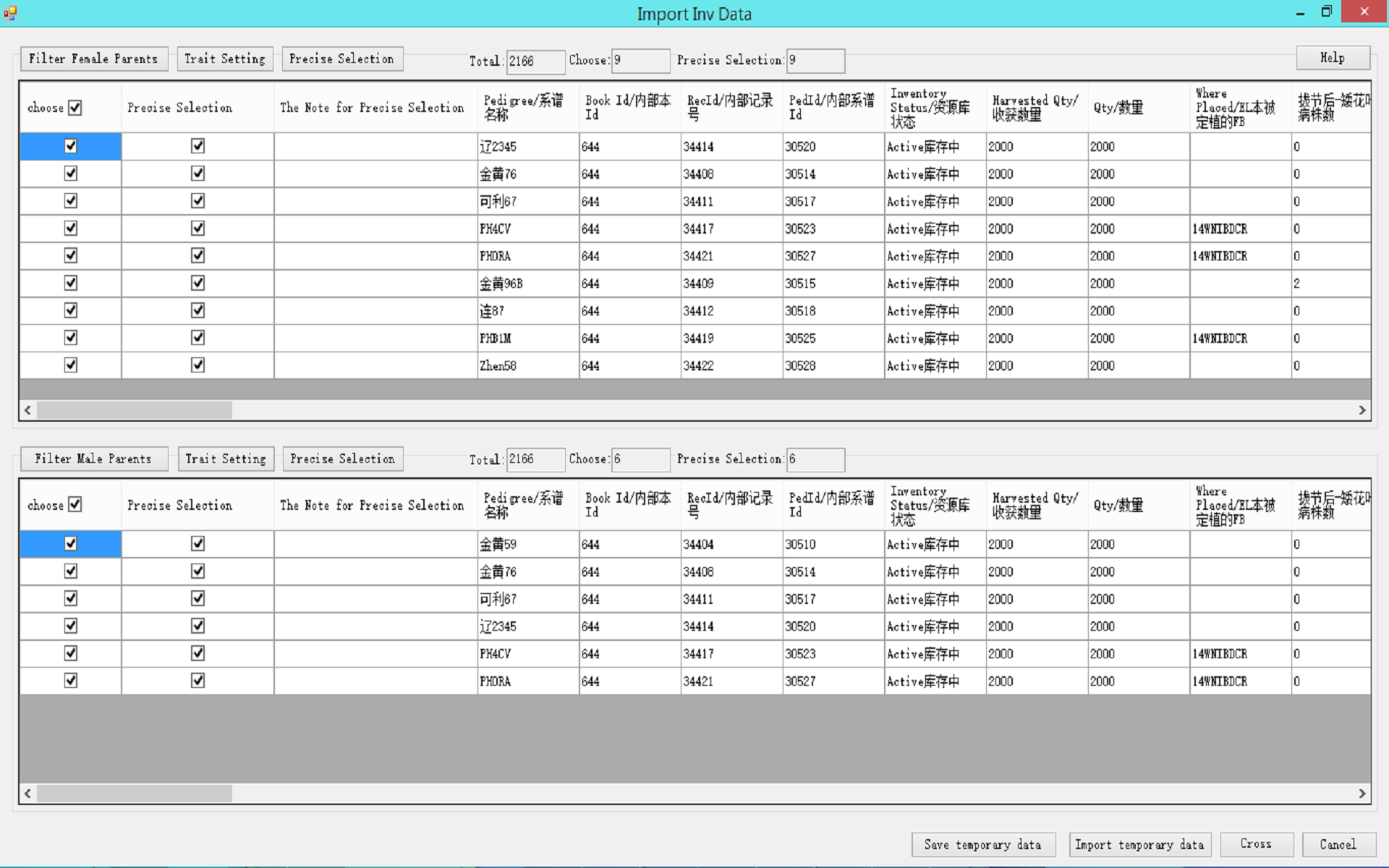This screenshot has width=1389, height=868.
Task: Select the female pedigree cell 金黄96B
Action: click(528, 284)
